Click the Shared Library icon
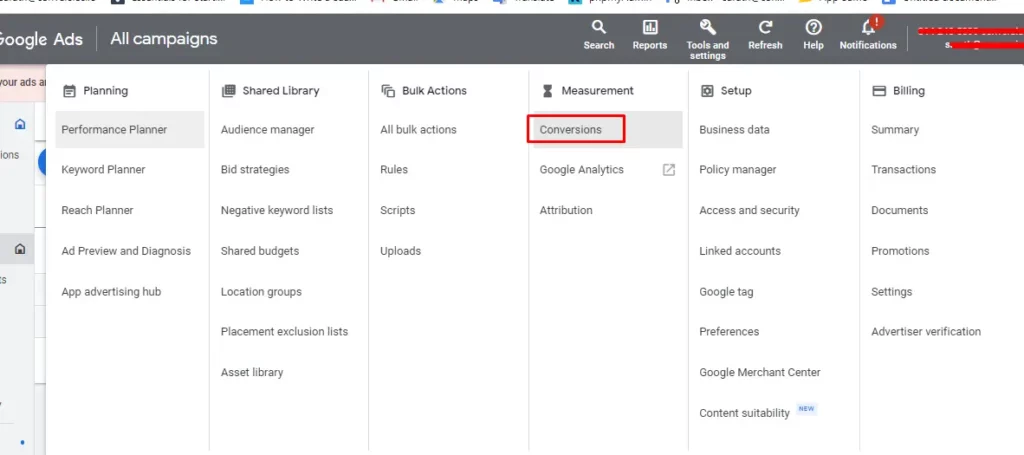1024x455 pixels. tap(229, 91)
